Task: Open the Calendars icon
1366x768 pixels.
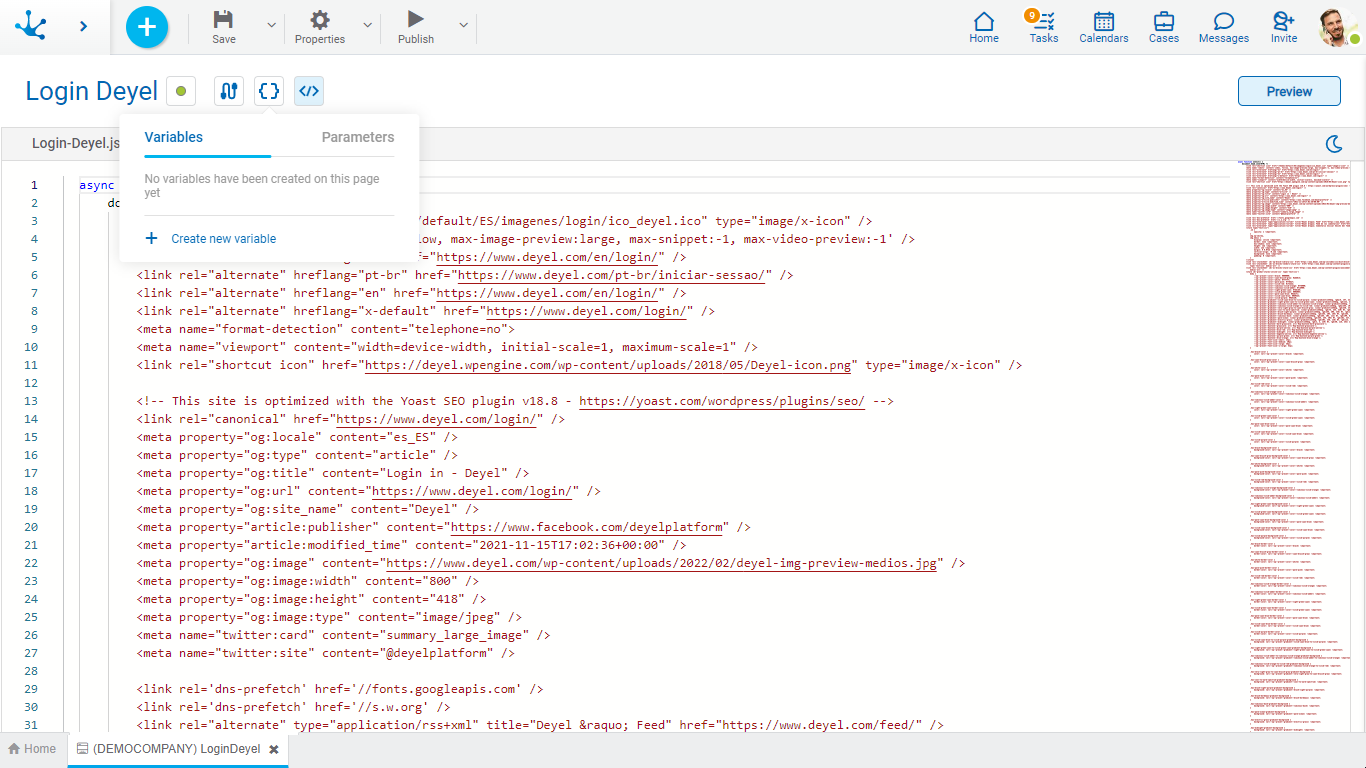Action: pos(1104,27)
